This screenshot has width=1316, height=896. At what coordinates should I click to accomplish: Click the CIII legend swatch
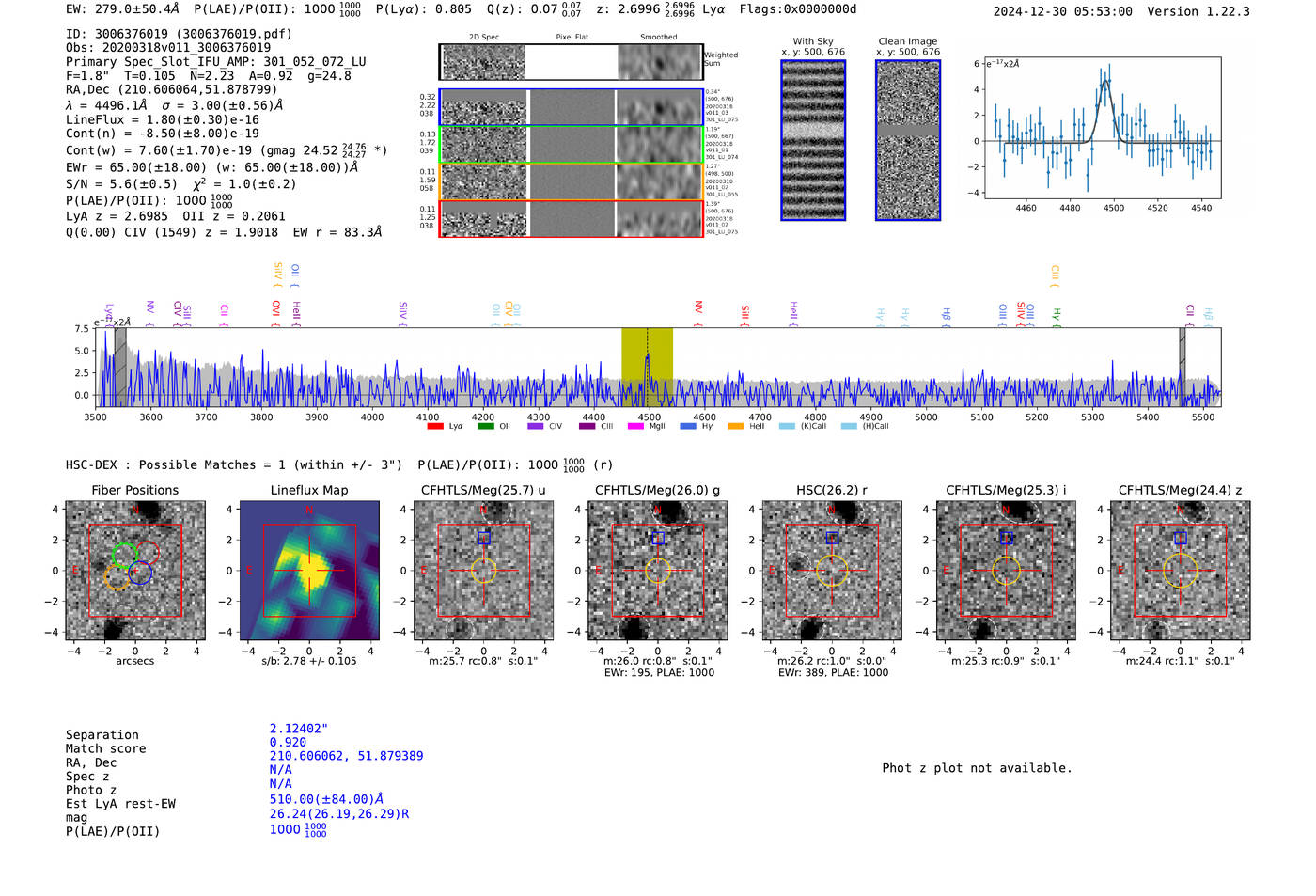pos(587,427)
